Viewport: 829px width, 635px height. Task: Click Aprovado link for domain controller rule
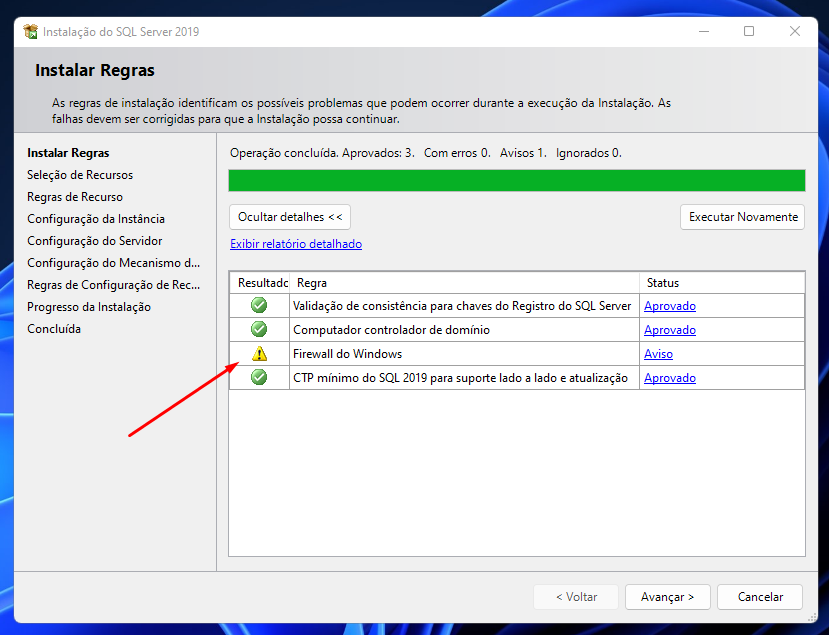pyautogui.click(x=669, y=329)
